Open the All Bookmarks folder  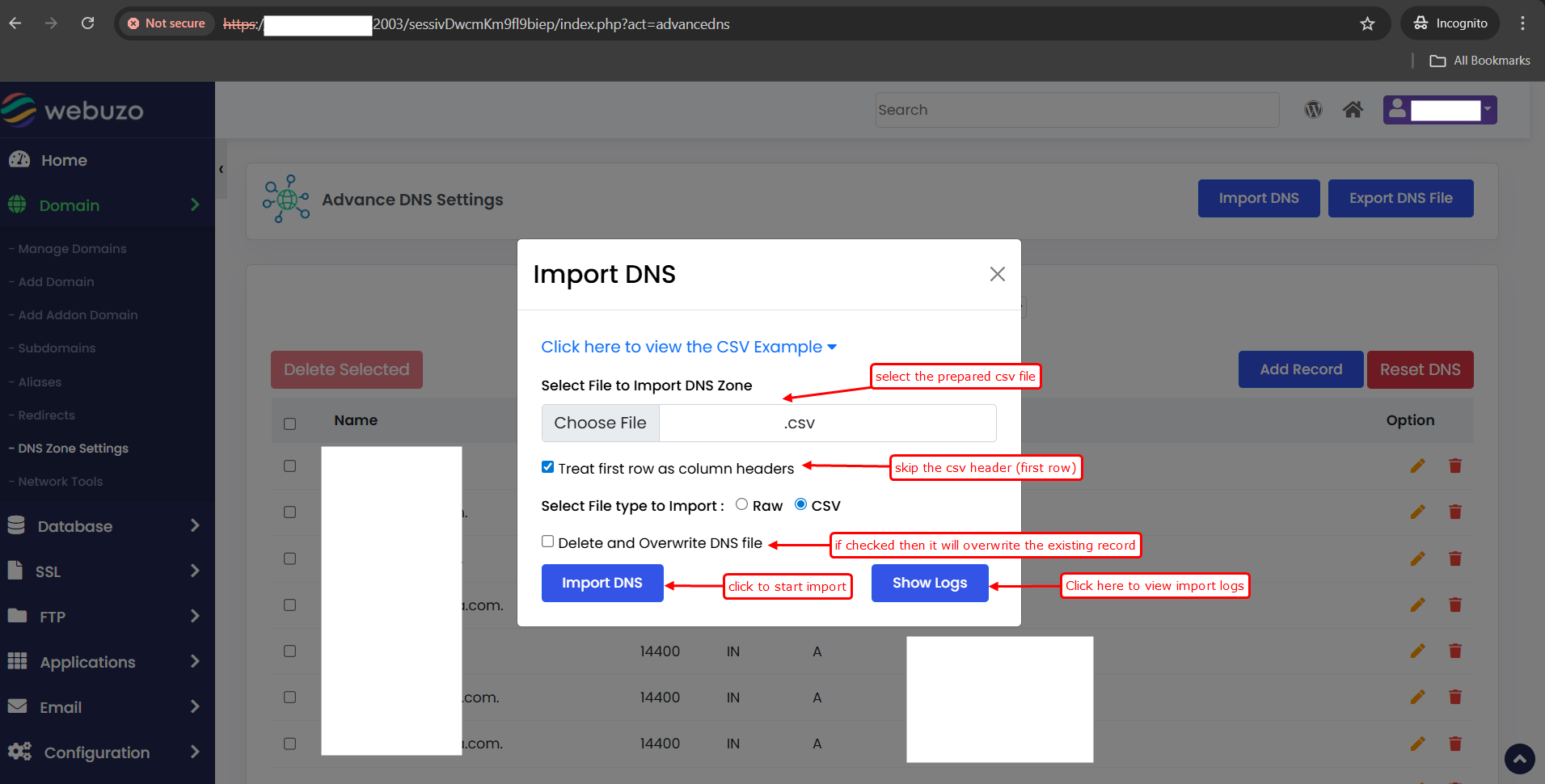click(1480, 61)
